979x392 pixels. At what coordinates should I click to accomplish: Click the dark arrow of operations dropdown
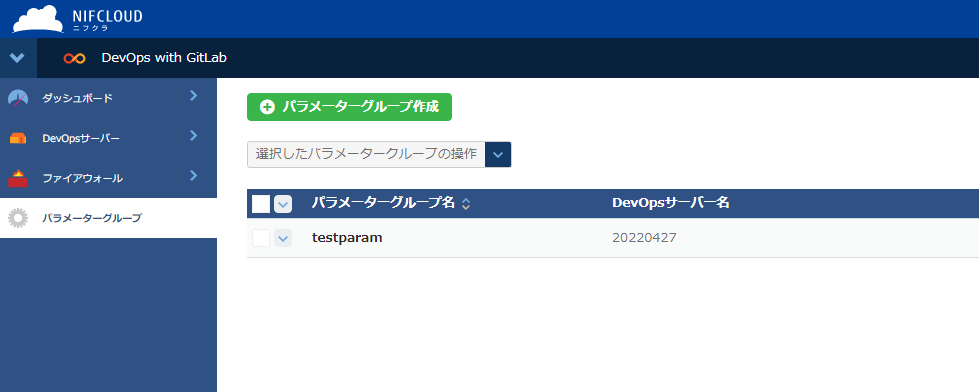[498, 155]
